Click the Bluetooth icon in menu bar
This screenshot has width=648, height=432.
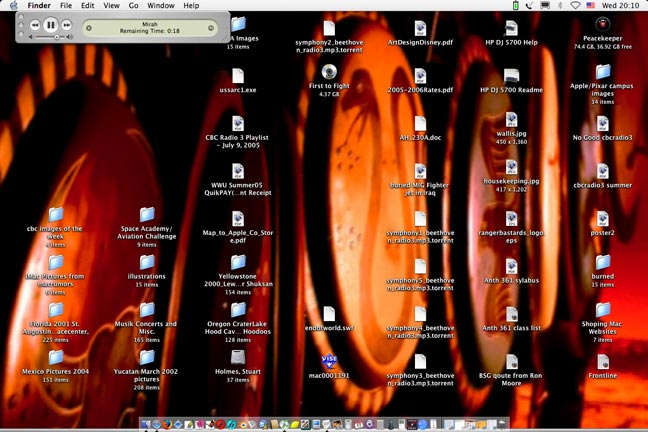click(560, 5)
